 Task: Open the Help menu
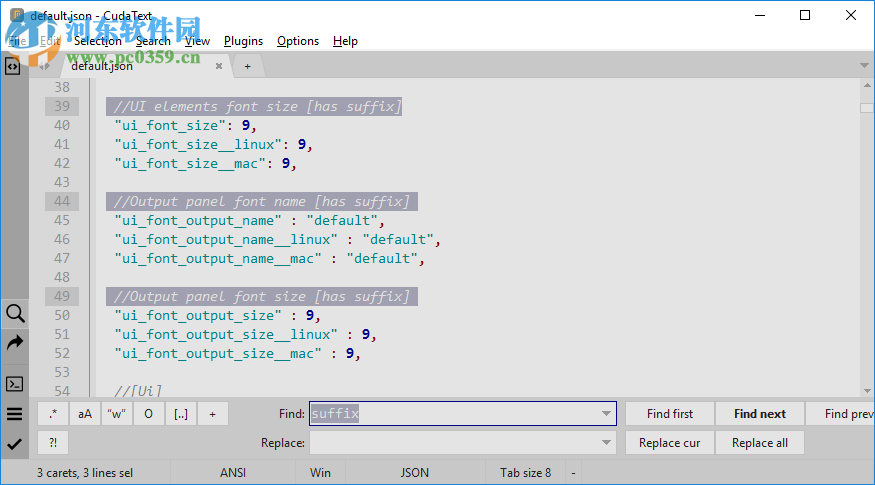(345, 41)
